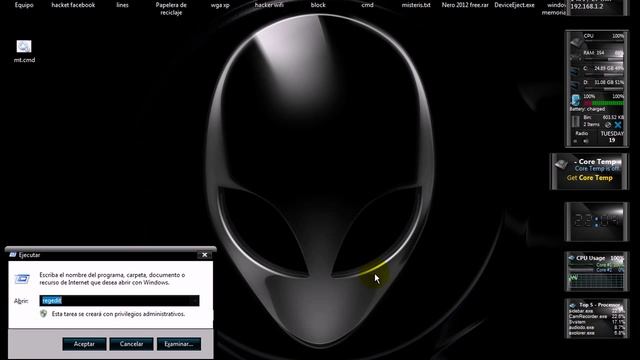This screenshot has width=640, height=360.
Task: Select the 'lines' desktop item label
Action: pos(122,5)
